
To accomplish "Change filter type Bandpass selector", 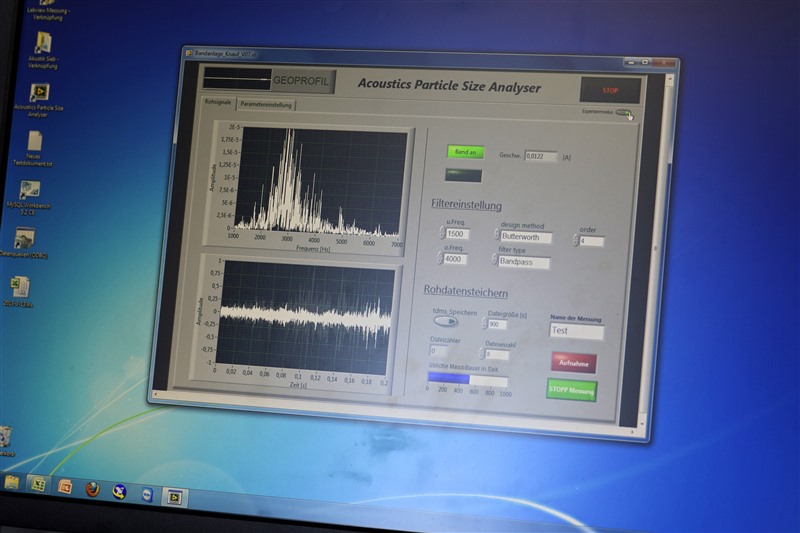I will 523,262.
